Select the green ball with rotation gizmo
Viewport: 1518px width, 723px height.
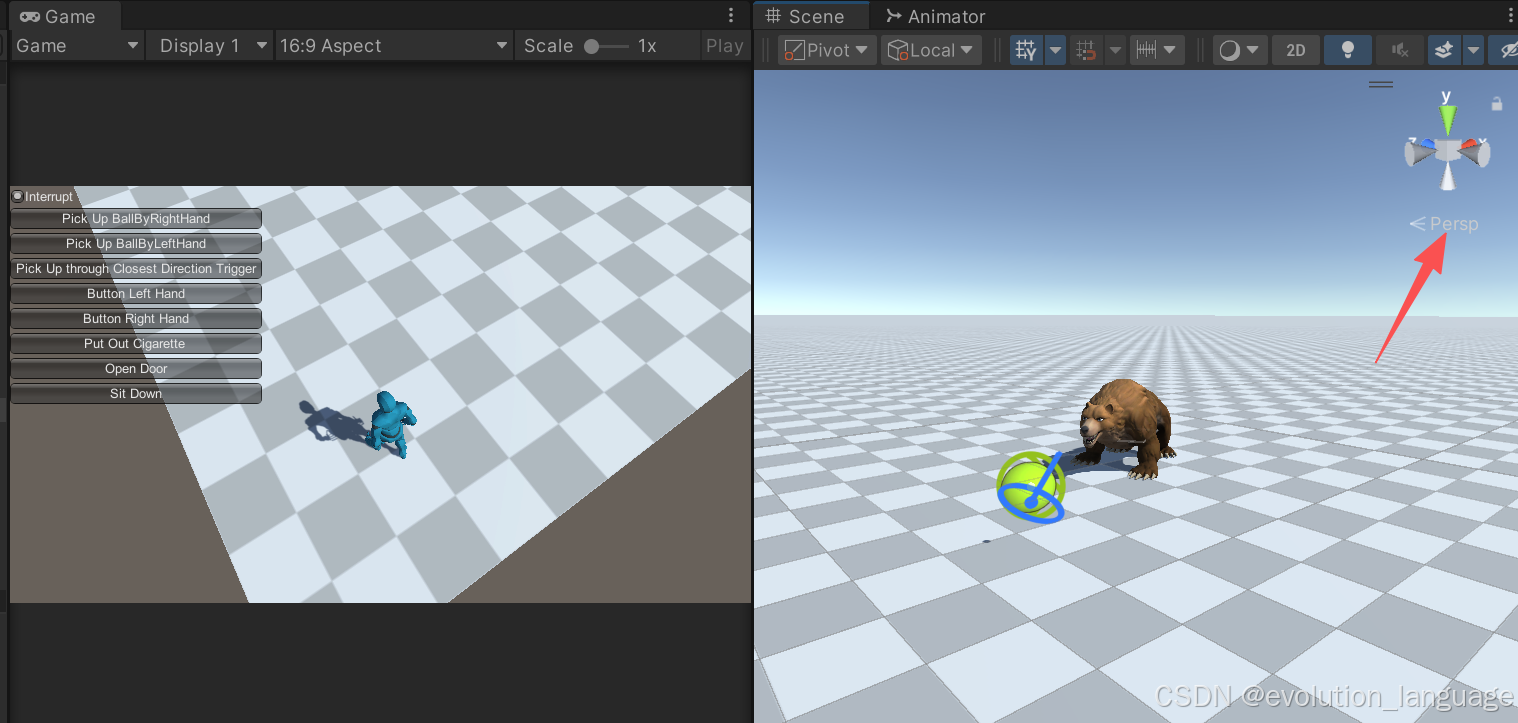click(x=1031, y=486)
